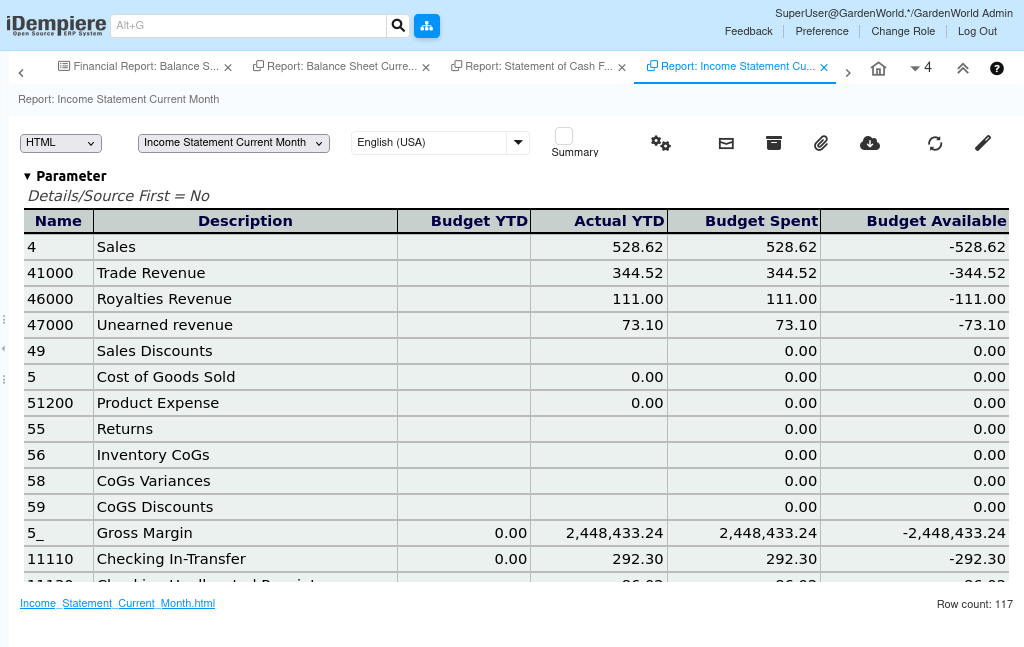Click Details/Source First = No parameter text
The image size is (1024, 647).
[118, 196]
